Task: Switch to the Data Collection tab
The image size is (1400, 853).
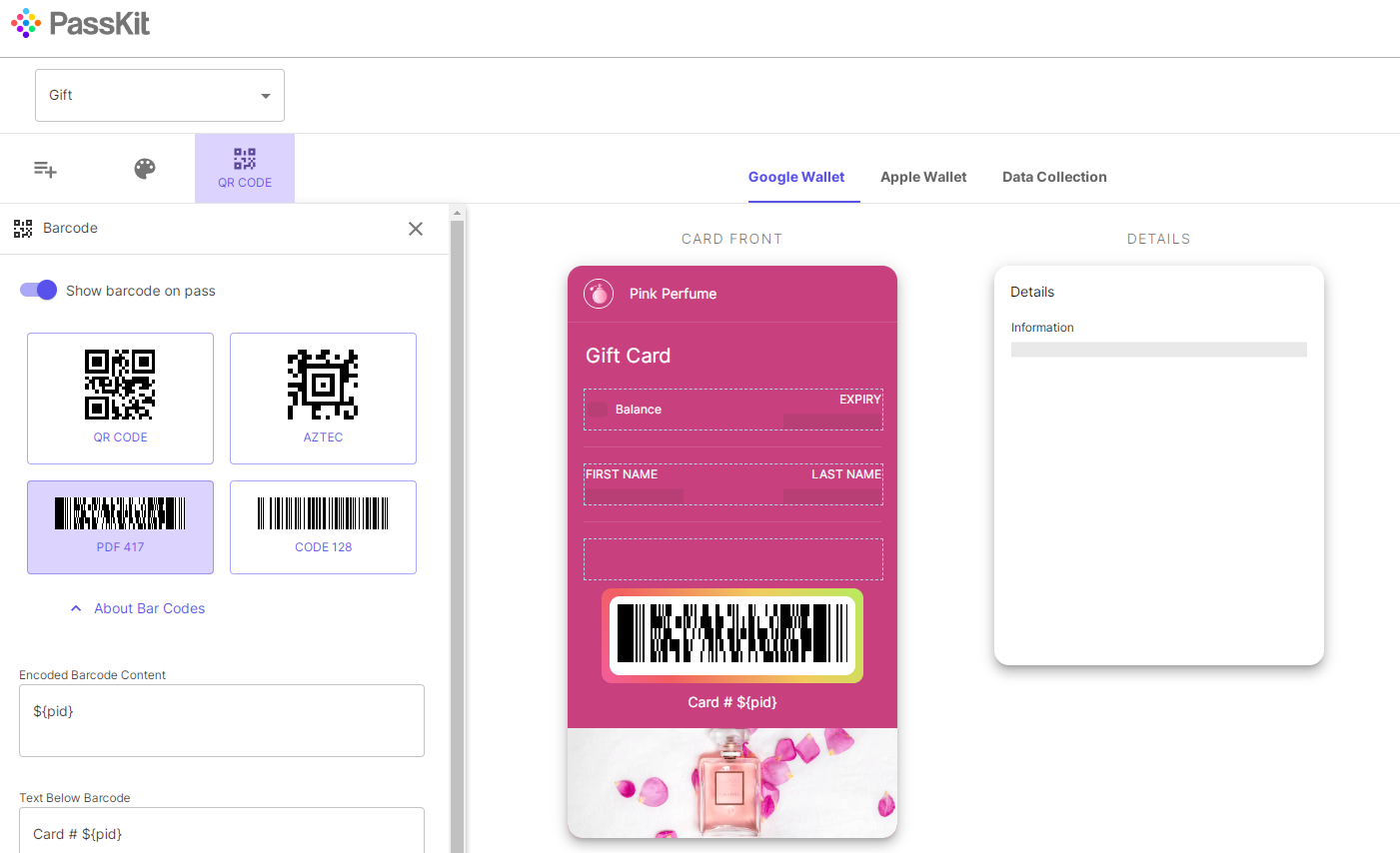Action: (x=1054, y=177)
